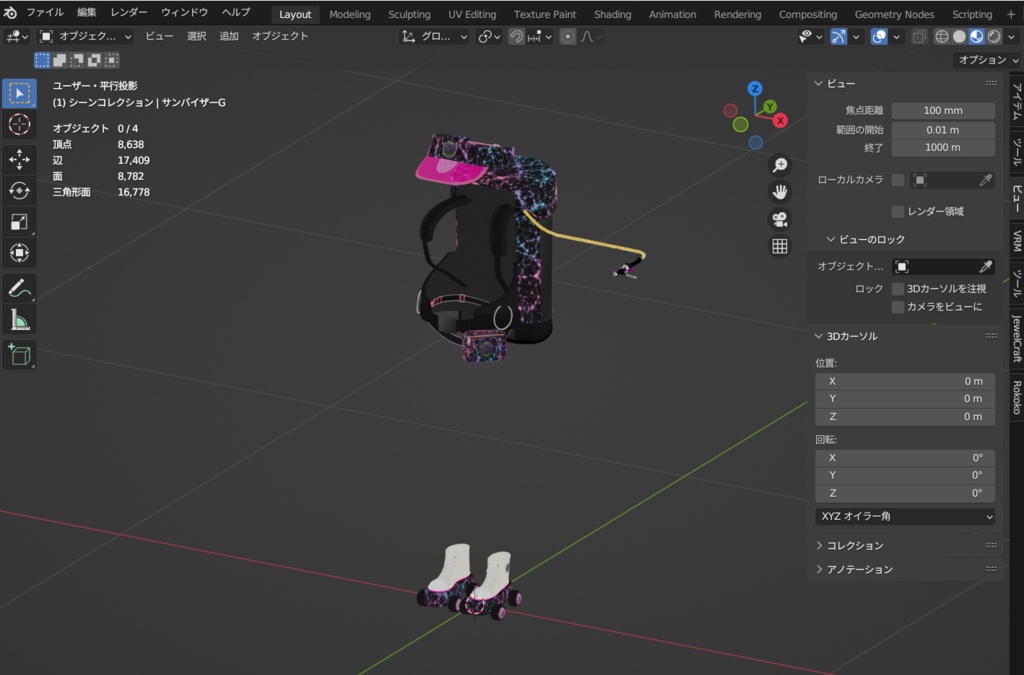1024x675 pixels.
Task: Click the 焦点距離 100 mm field
Action: [x=943, y=110]
